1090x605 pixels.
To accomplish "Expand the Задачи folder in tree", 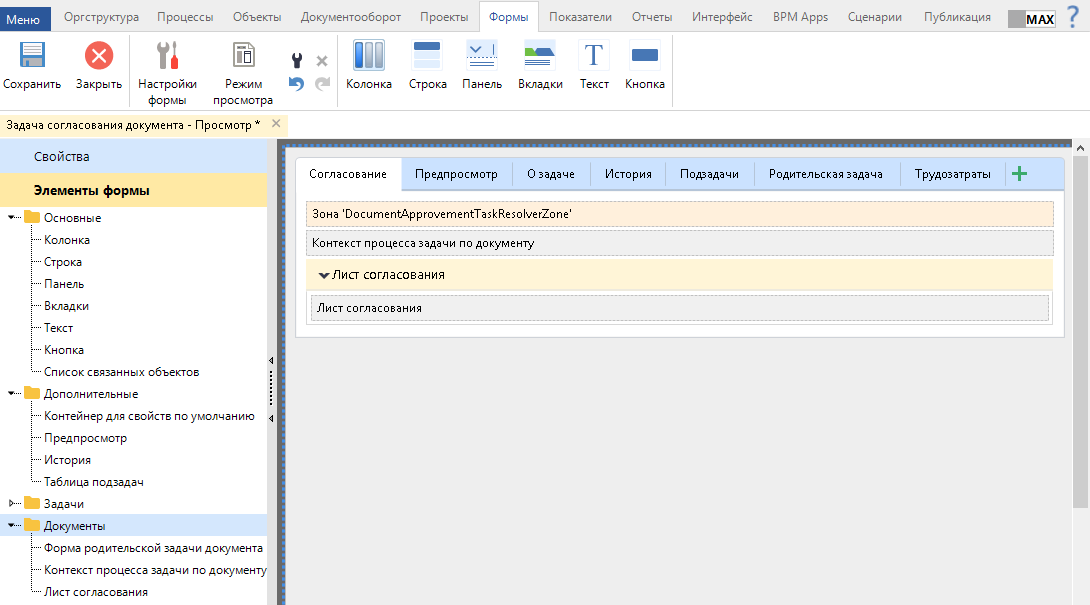I will point(12,504).
